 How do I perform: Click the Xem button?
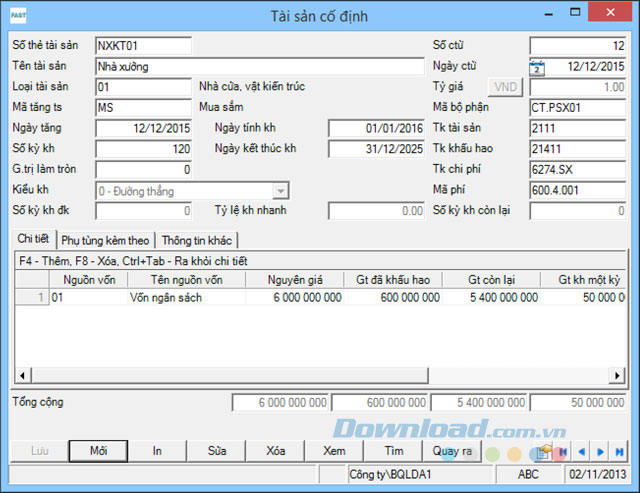point(334,451)
